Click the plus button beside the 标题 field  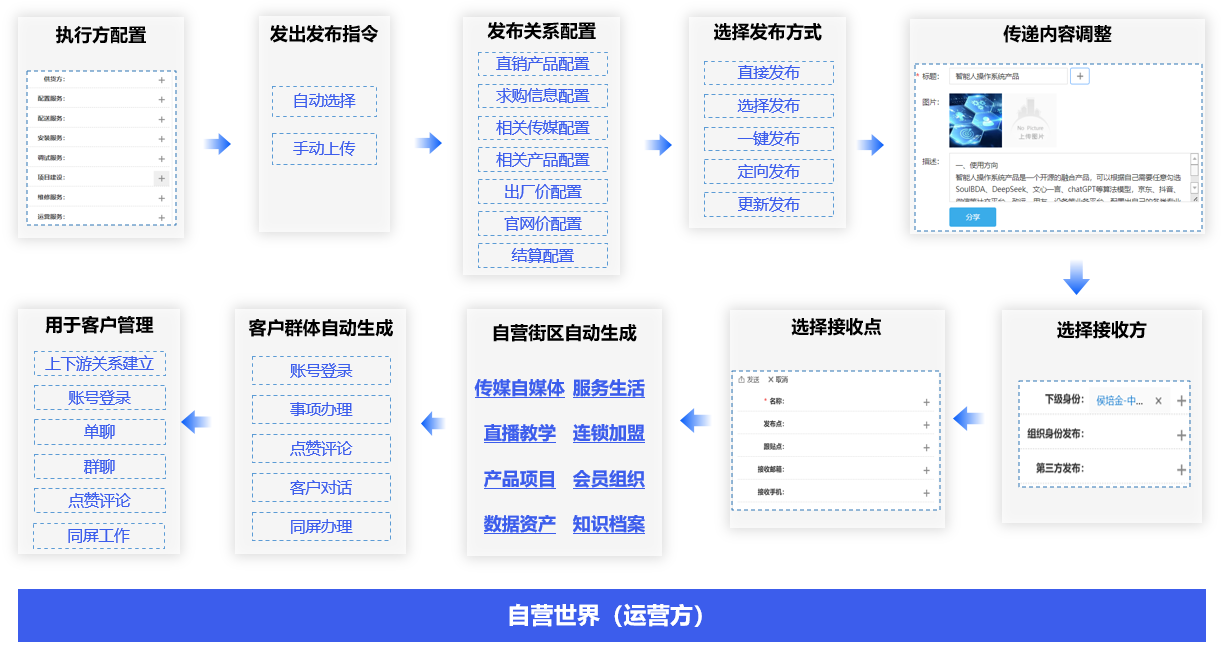point(1080,76)
